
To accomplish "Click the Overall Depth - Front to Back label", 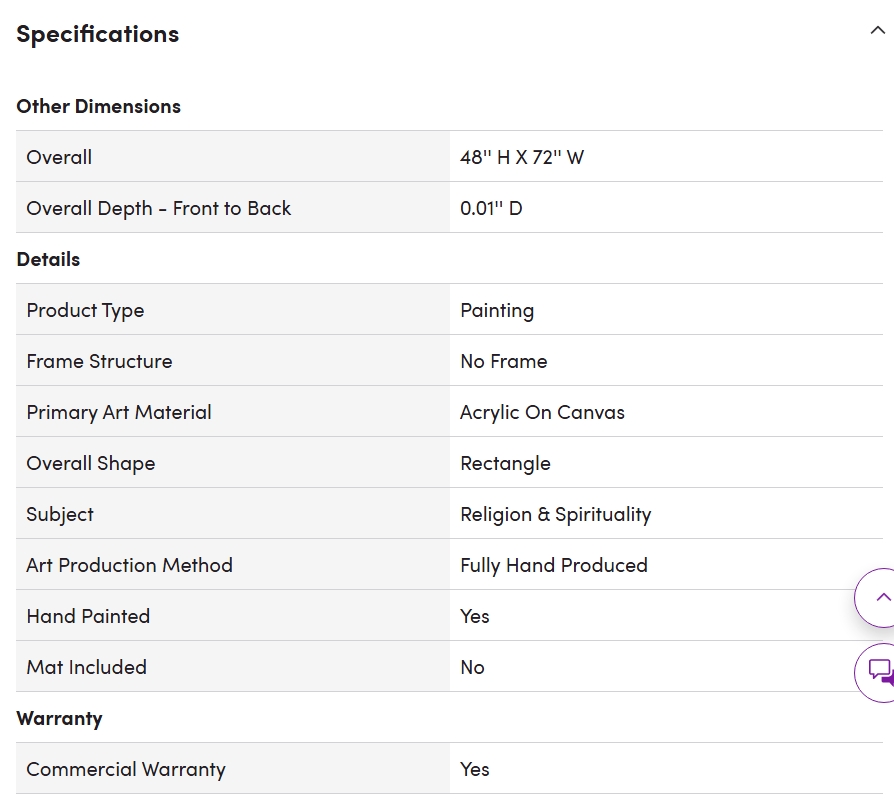I will tap(158, 208).
